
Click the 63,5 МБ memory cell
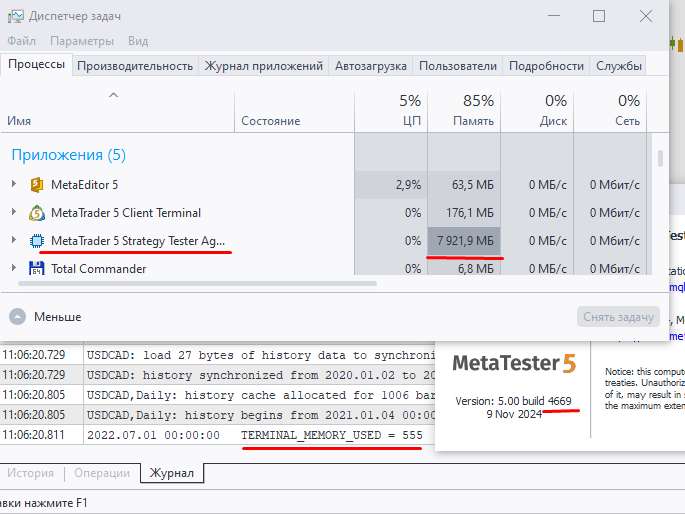click(x=464, y=185)
